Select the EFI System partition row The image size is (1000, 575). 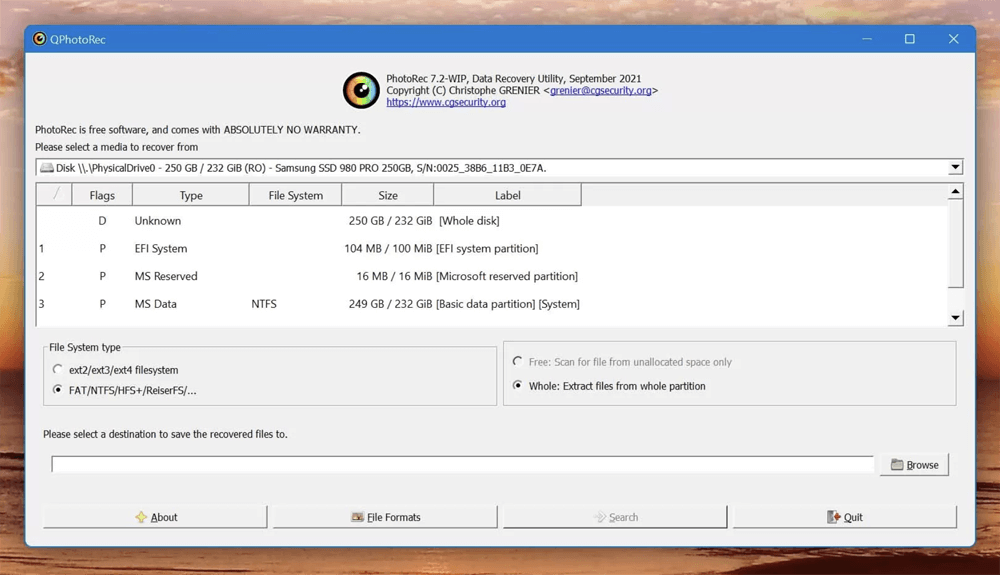[492, 249]
